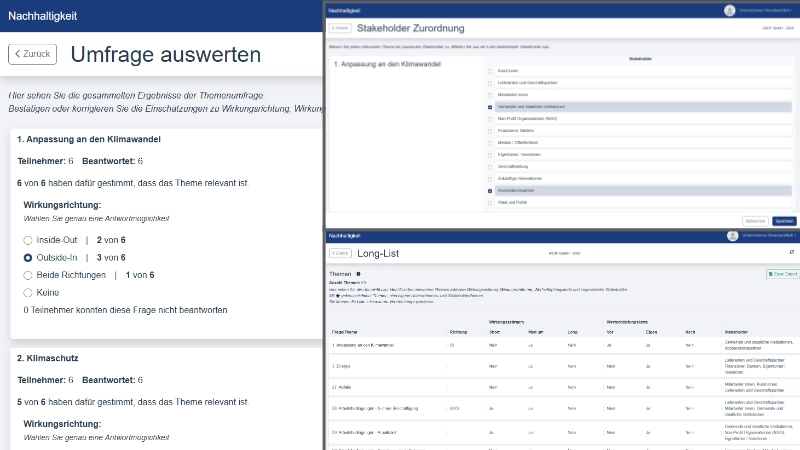Go back from Umfrage auswerten page
The height and width of the screenshot is (450, 800).
(32, 54)
